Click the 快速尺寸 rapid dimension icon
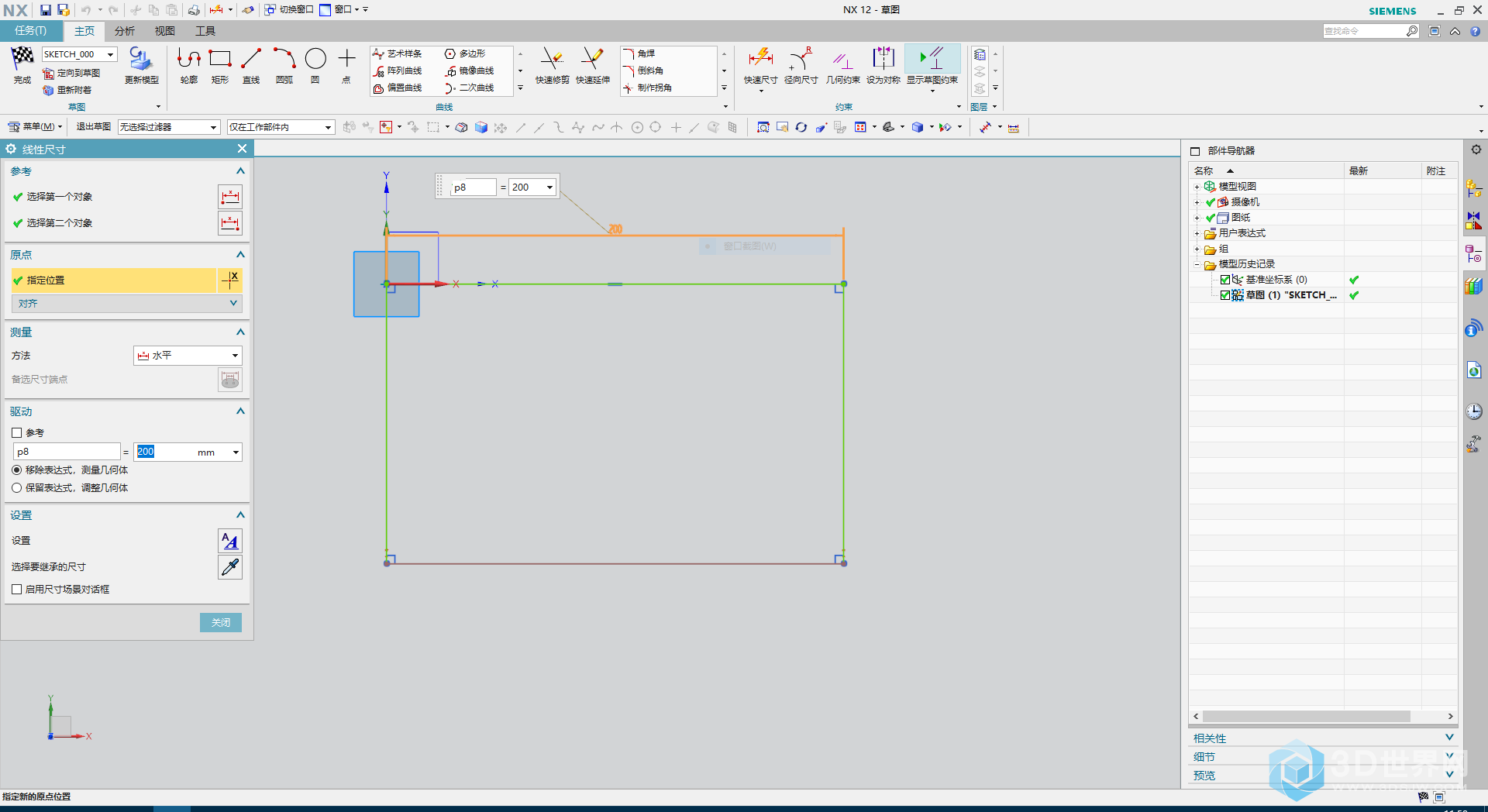Screen dimensions: 1488x812 (760, 59)
